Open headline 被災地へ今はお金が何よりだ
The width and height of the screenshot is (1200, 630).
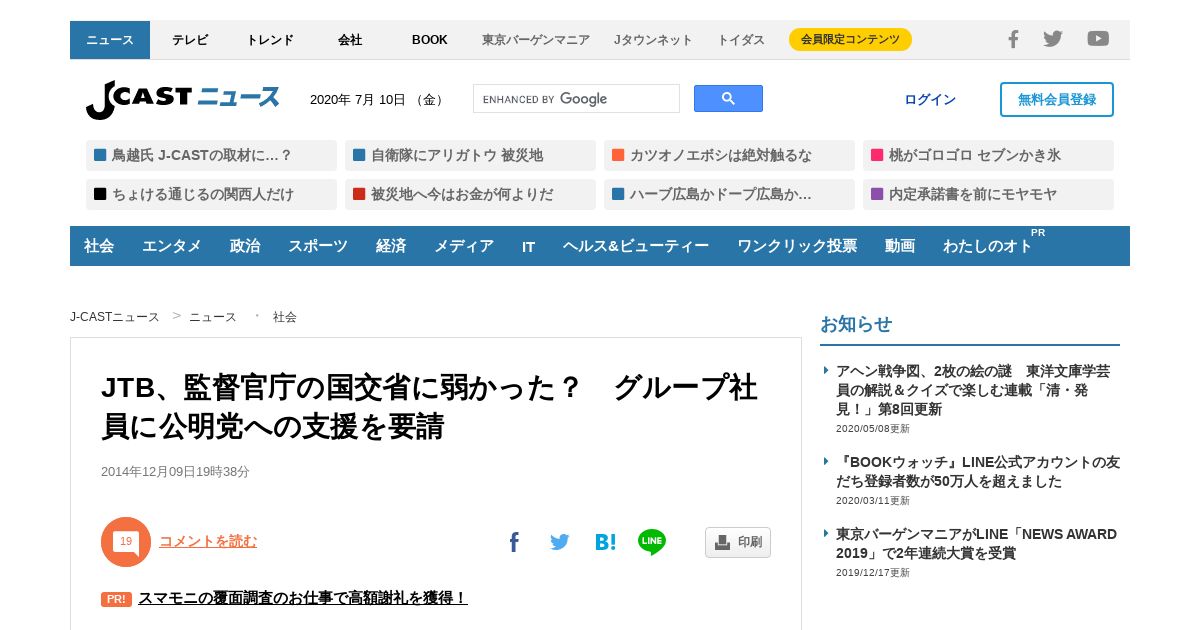[x=470, y=195]
